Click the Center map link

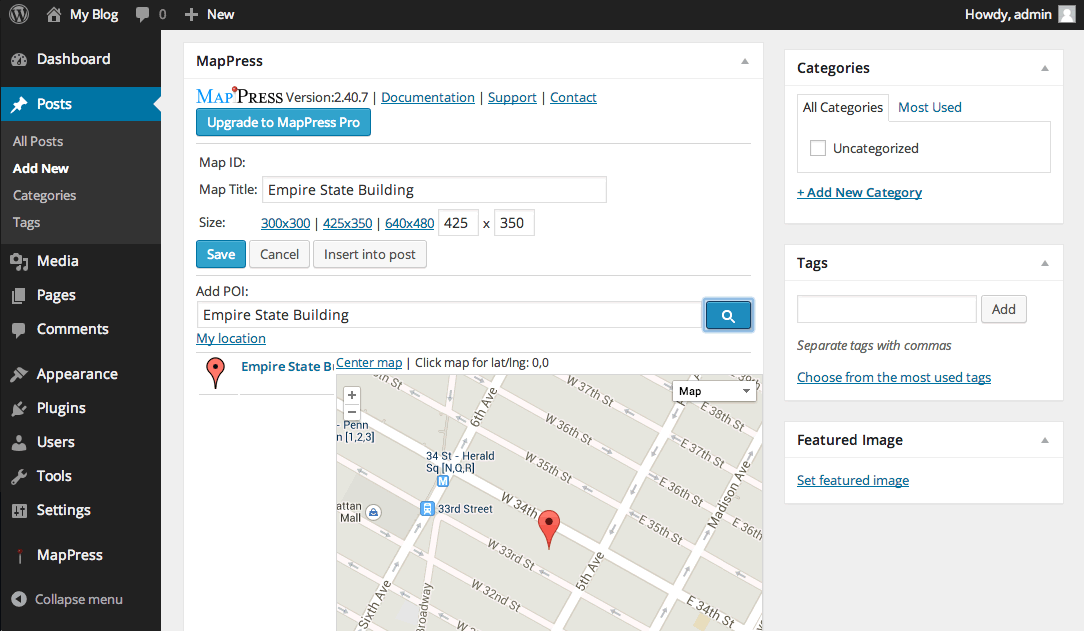coord(369,363)
